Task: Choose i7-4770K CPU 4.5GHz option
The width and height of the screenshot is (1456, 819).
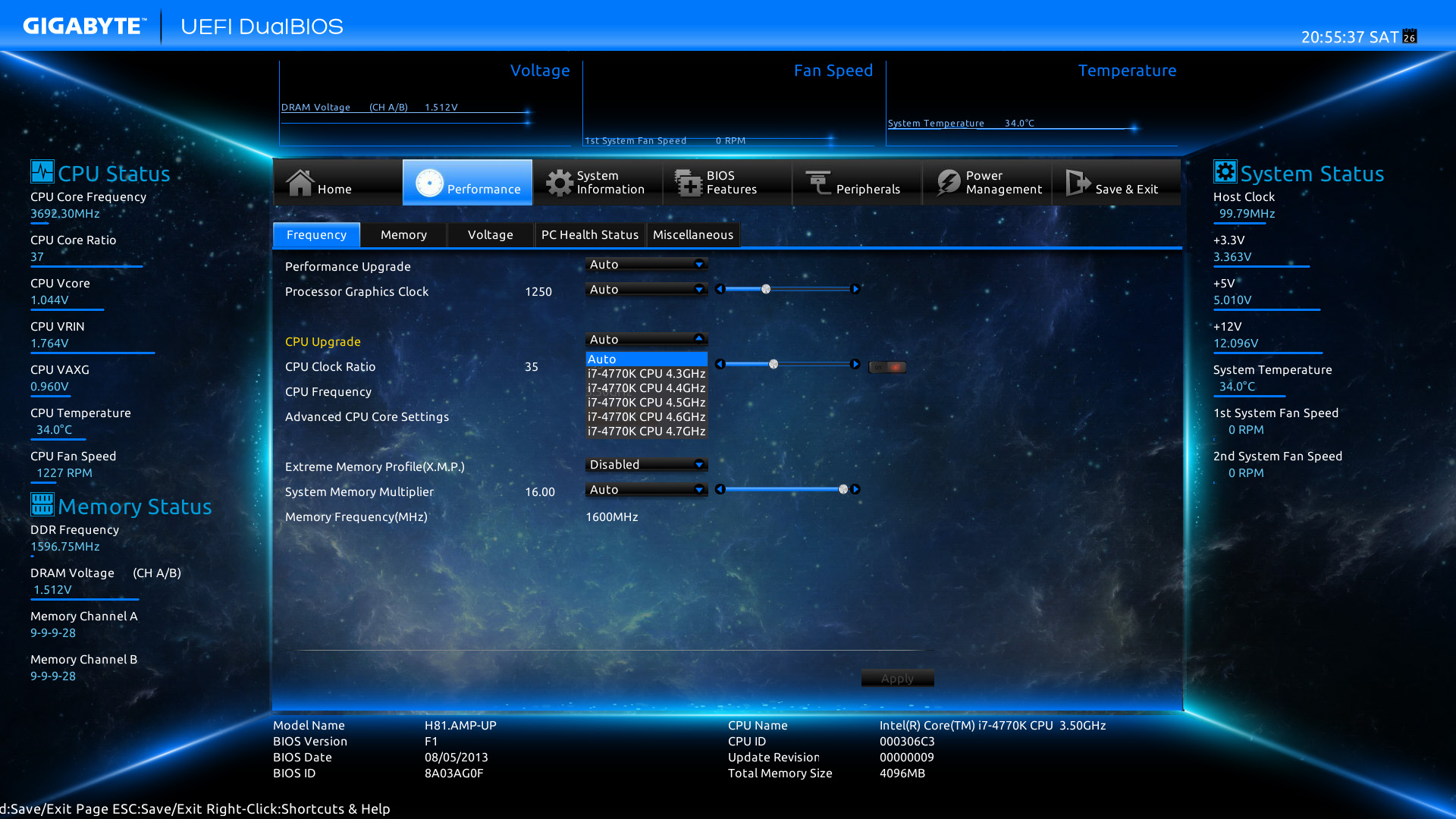Action: pyautogui.click(x=646, y=402)
